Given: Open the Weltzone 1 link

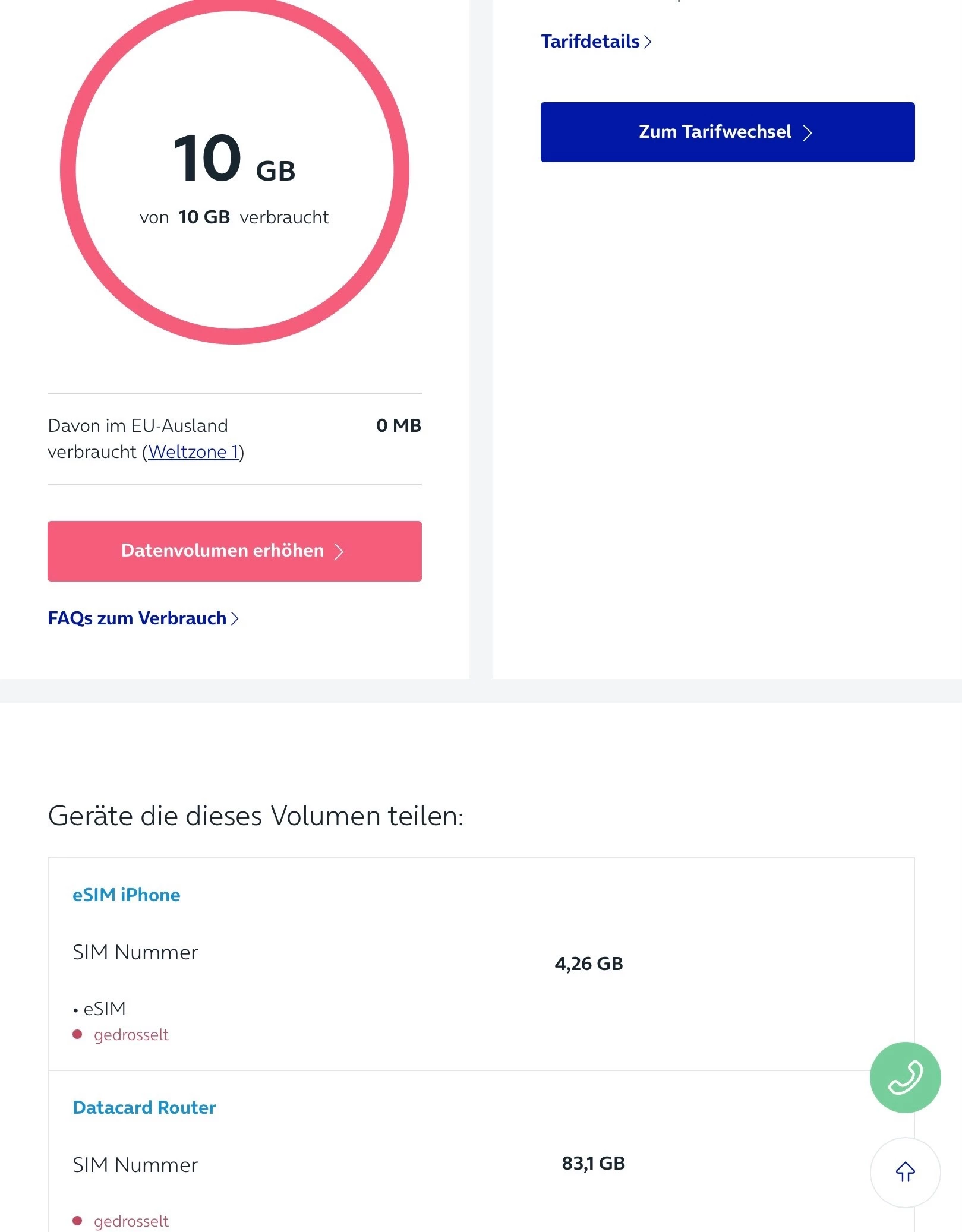Looking at the screenshot, I should [193, 452].
